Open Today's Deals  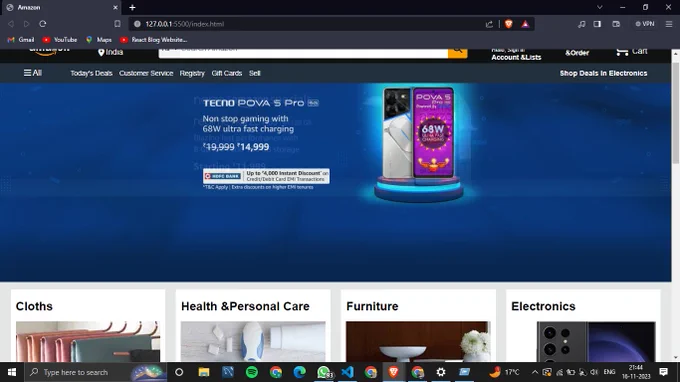[91, 73]
